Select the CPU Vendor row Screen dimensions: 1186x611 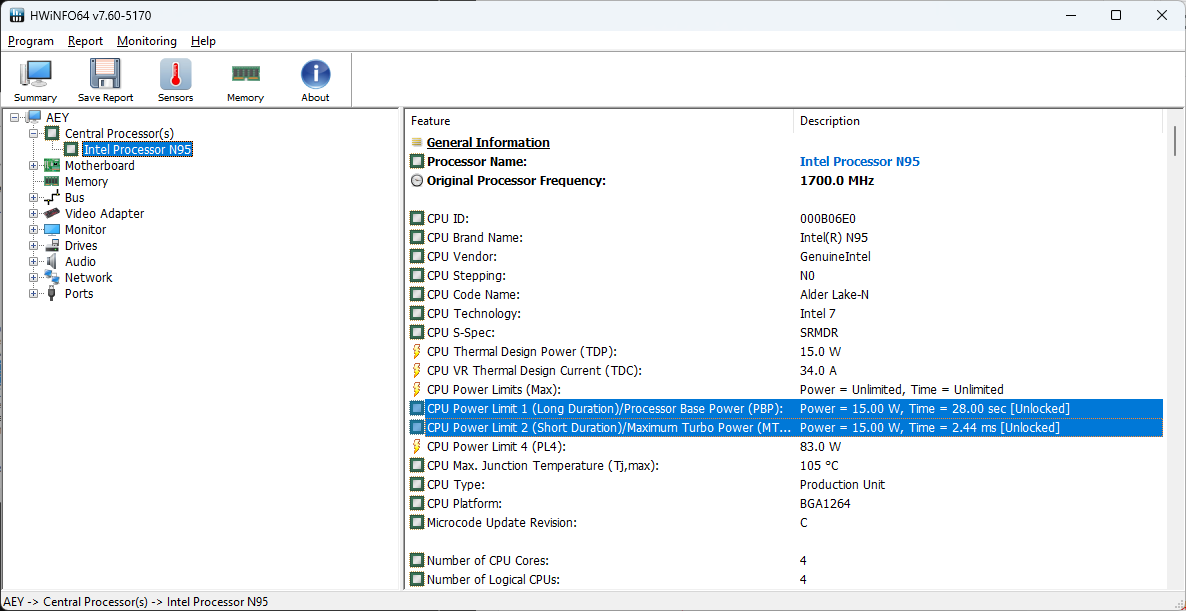785,256
